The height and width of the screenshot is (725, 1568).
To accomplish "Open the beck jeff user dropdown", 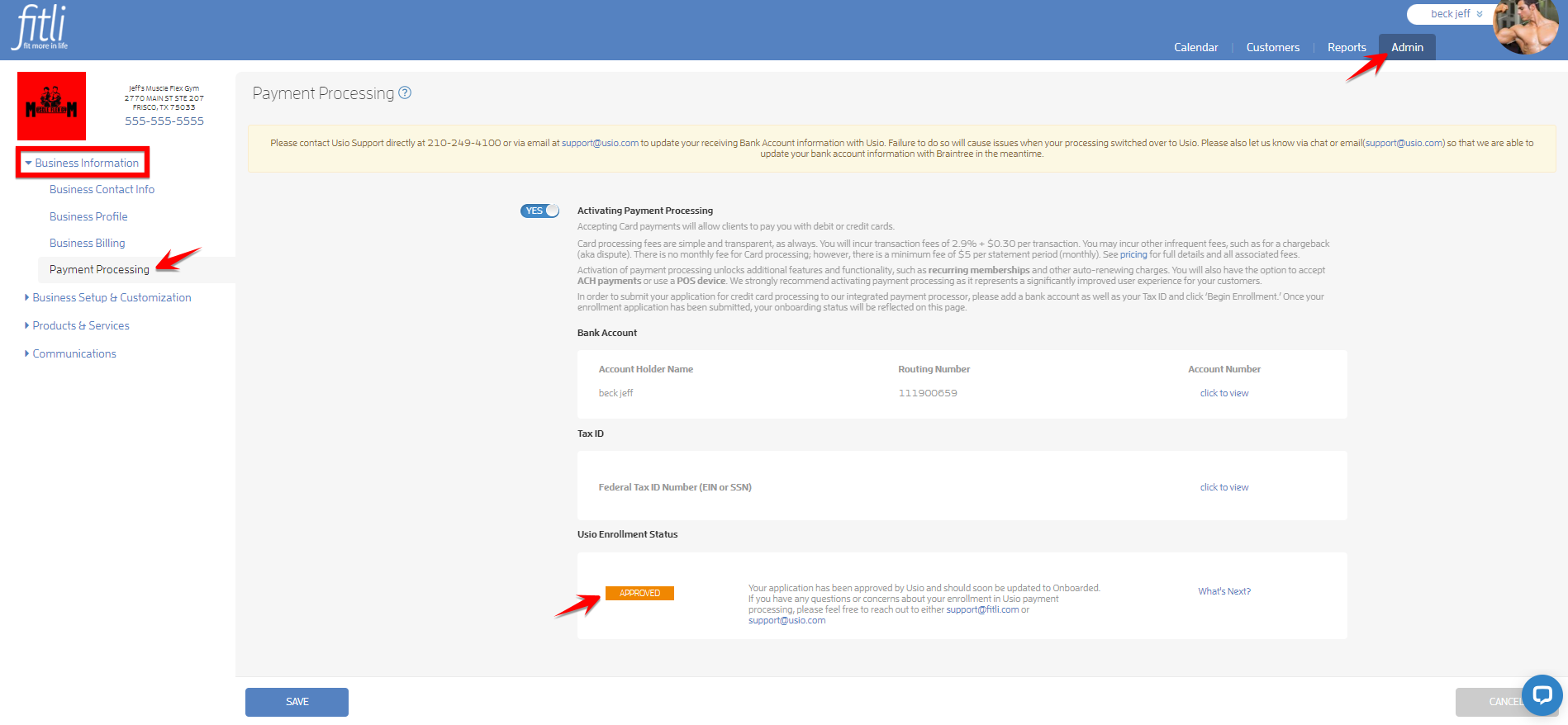I will 1456,14.
